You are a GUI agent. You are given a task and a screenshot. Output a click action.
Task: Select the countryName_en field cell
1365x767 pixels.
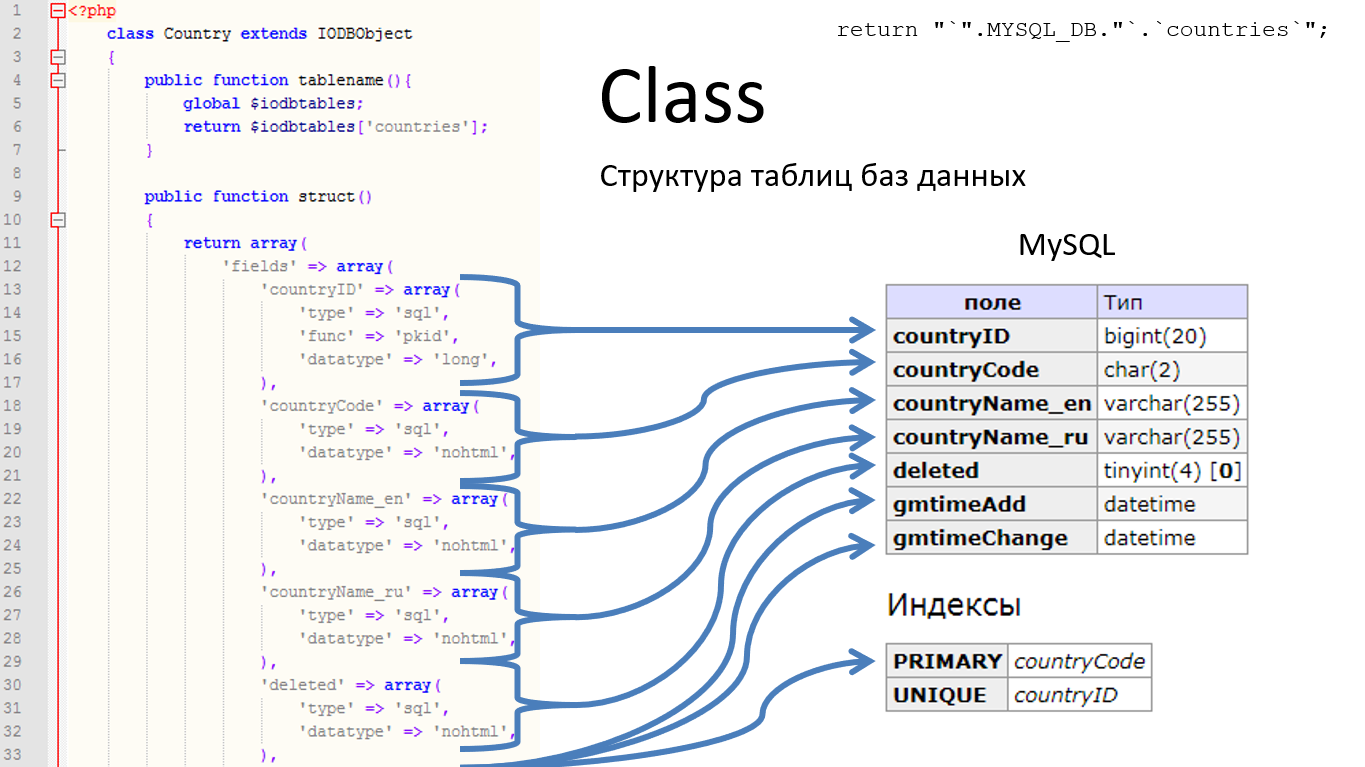tap(990, 404)
